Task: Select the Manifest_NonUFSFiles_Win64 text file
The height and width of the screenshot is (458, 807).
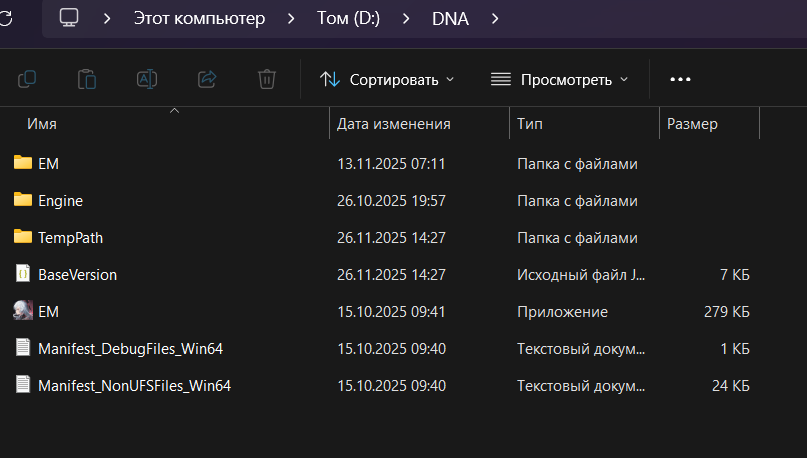Action: [x=135, y=385]
